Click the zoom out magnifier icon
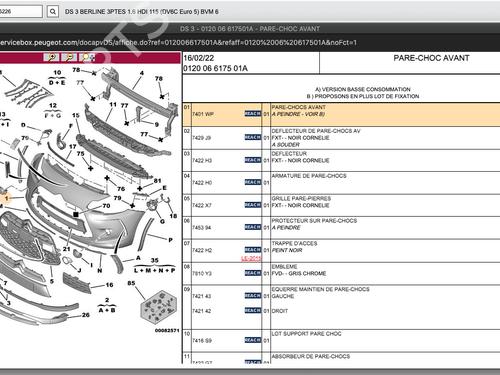Screen dimensions: 500x375 69,57
